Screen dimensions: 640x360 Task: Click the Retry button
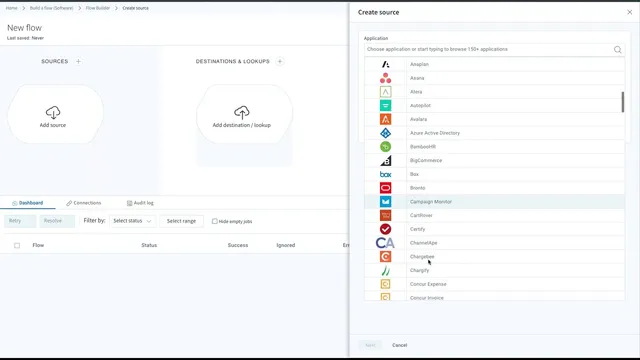pos(20,221)
